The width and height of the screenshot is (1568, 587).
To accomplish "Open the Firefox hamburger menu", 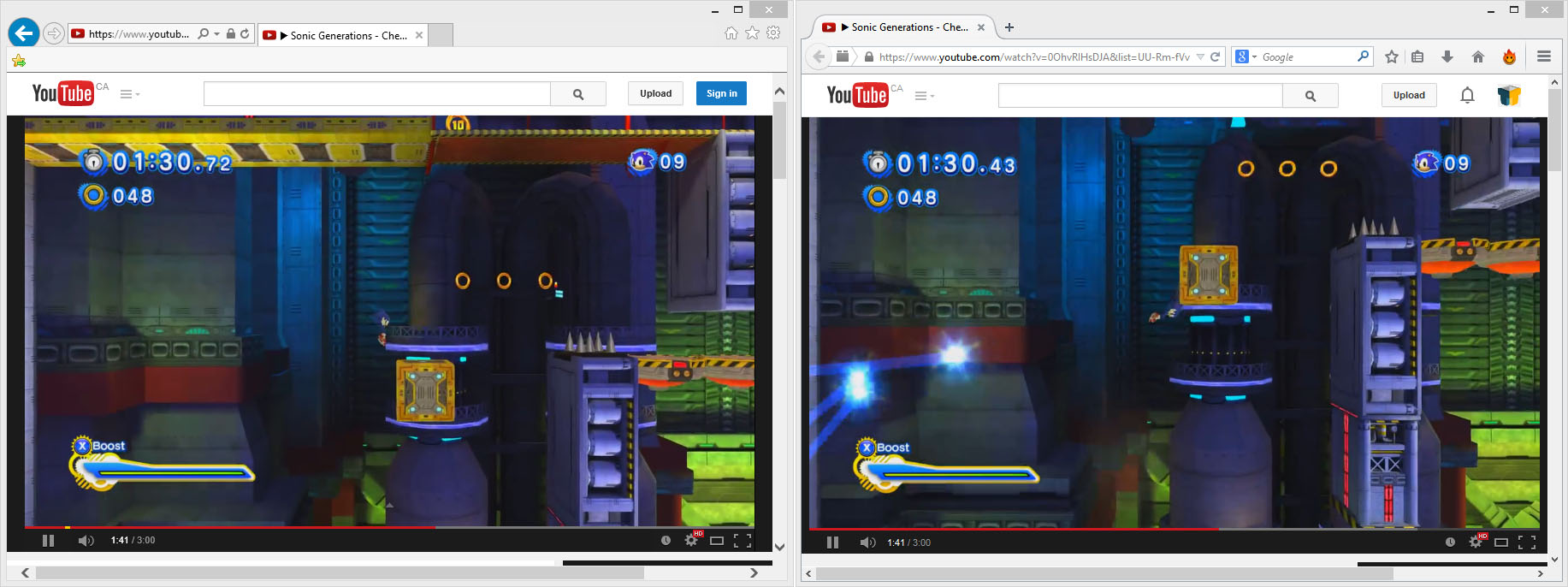I will 1544,56.
